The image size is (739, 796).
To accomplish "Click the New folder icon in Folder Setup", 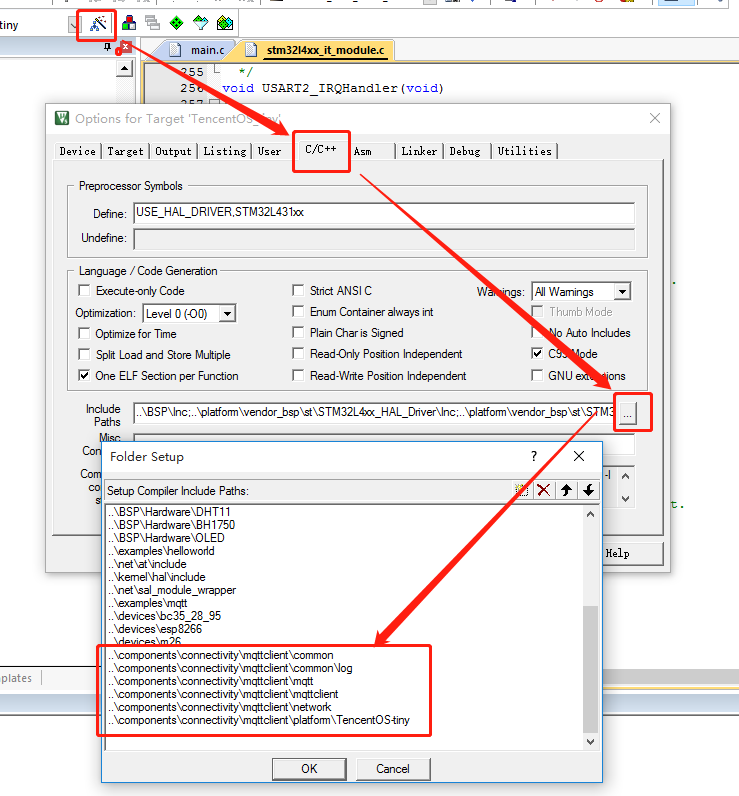I will 521,490.
